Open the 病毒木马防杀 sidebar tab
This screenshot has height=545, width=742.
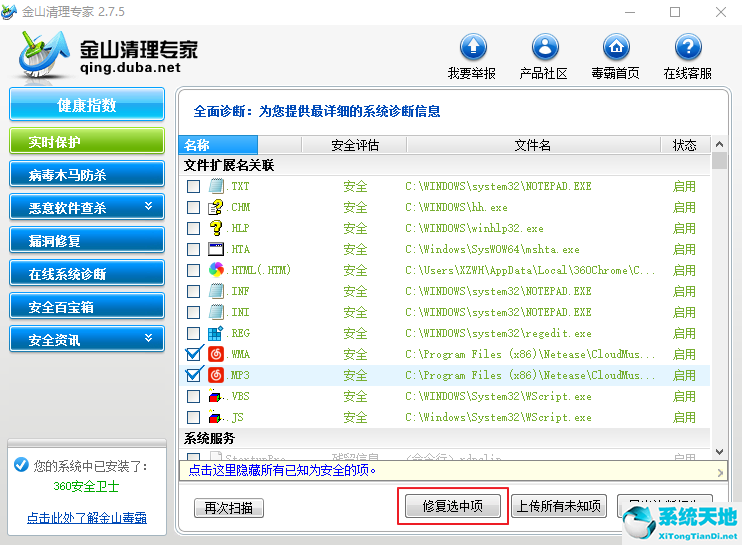pos(87,174)
